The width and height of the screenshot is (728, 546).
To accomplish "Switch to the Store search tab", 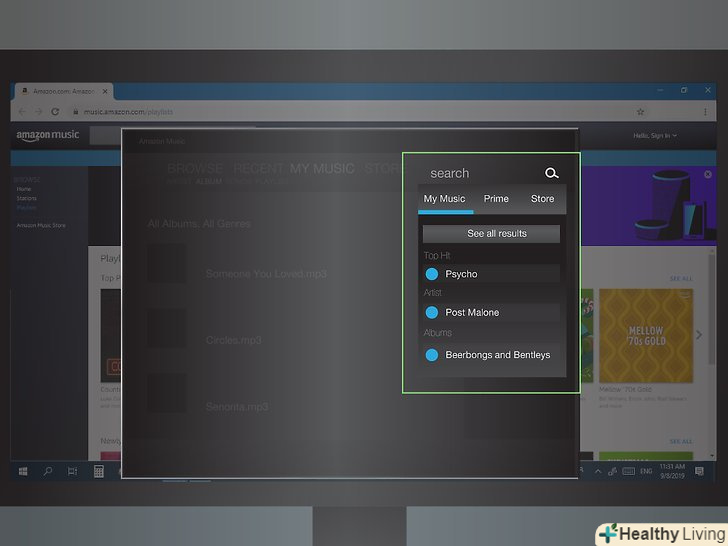I will click(542, 199).
